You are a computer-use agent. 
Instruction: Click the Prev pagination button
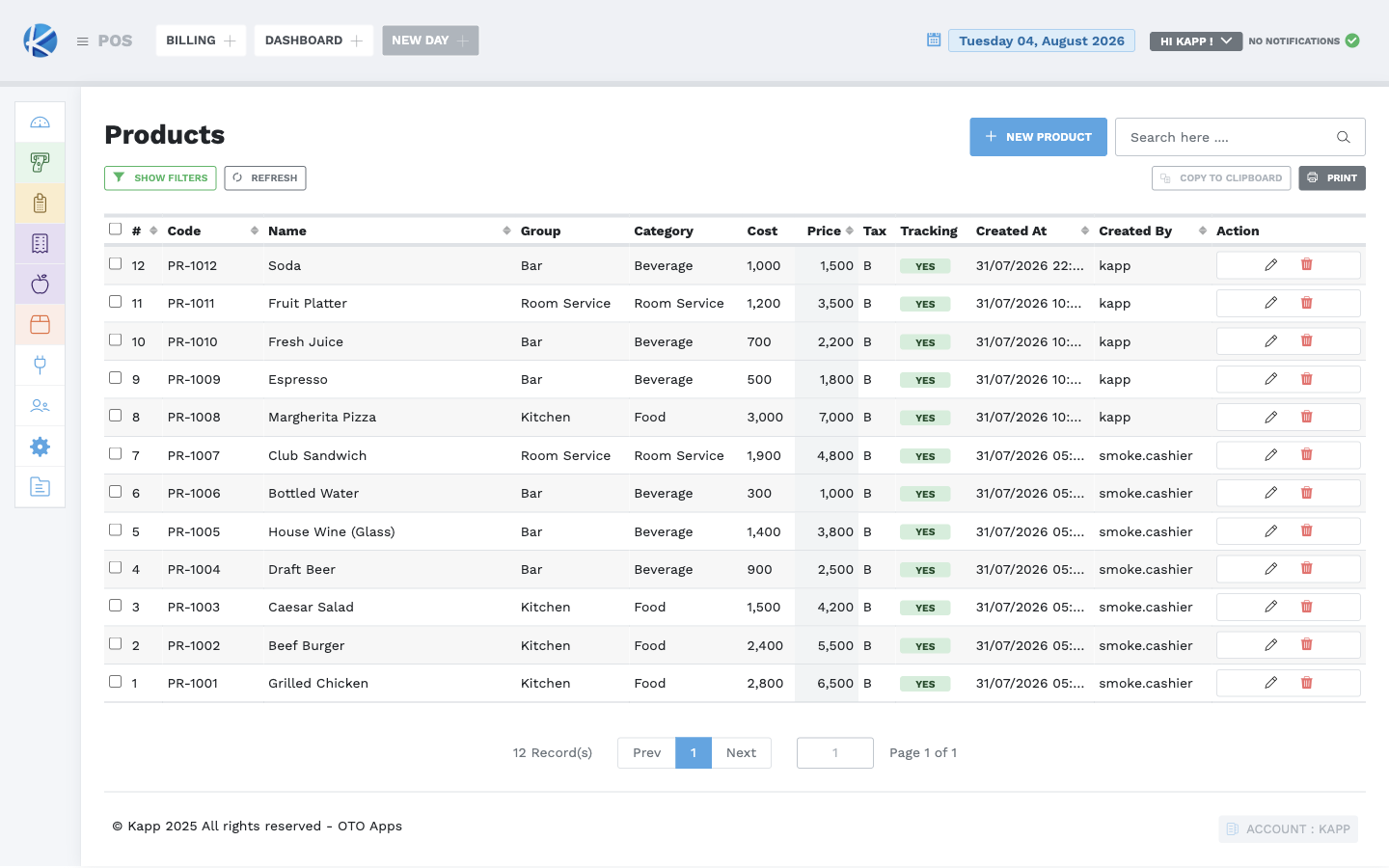pos(647,753)
